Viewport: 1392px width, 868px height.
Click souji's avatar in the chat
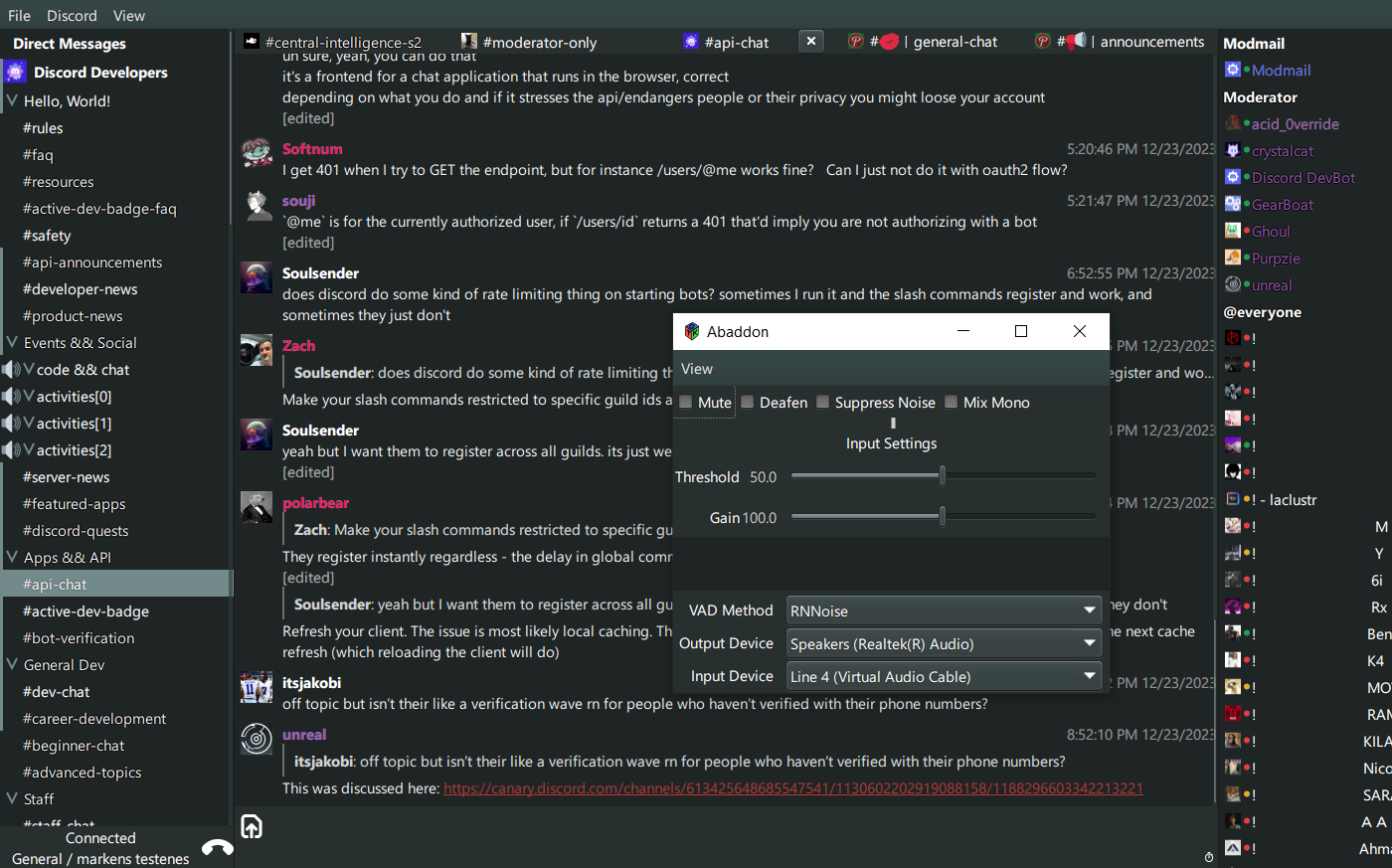[x=257, y=205]
